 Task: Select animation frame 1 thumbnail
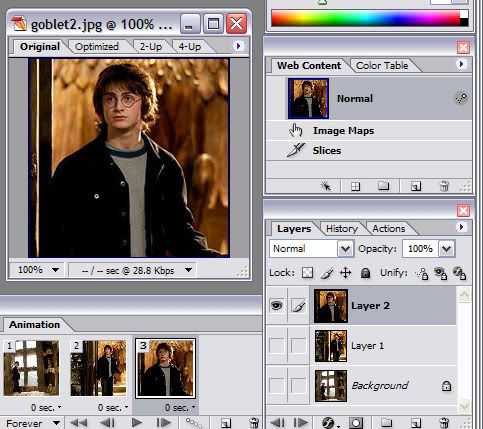point(31,368)
